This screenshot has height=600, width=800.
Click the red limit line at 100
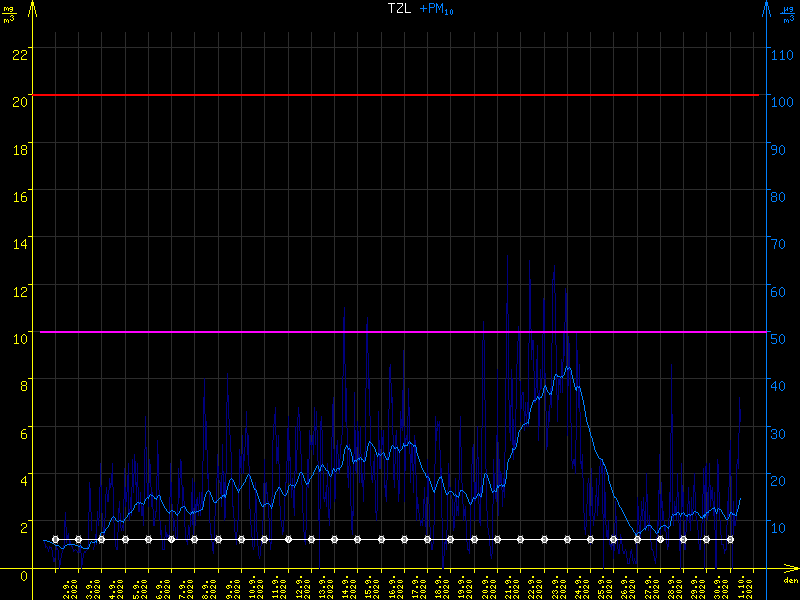[400, 95]
